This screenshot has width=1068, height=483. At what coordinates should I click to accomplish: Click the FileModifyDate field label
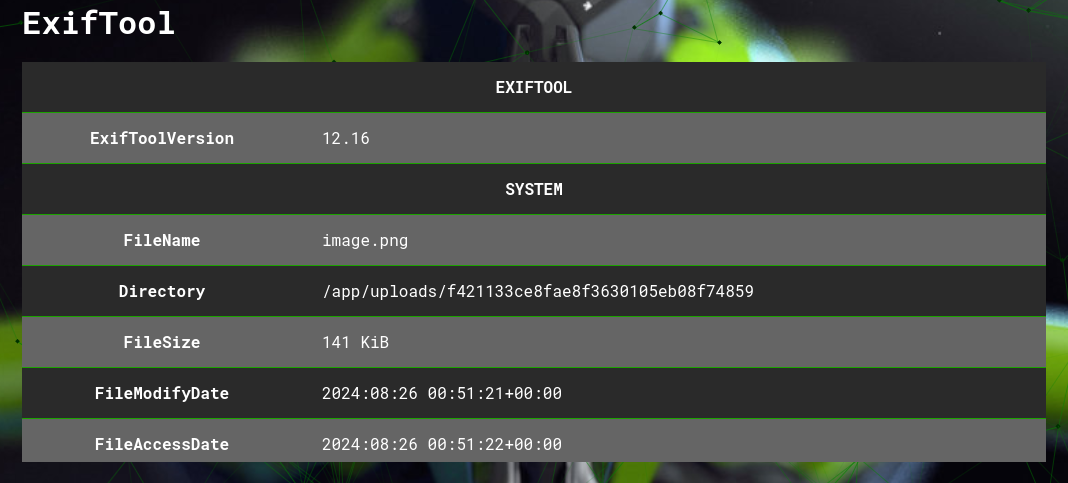[161, 393]
